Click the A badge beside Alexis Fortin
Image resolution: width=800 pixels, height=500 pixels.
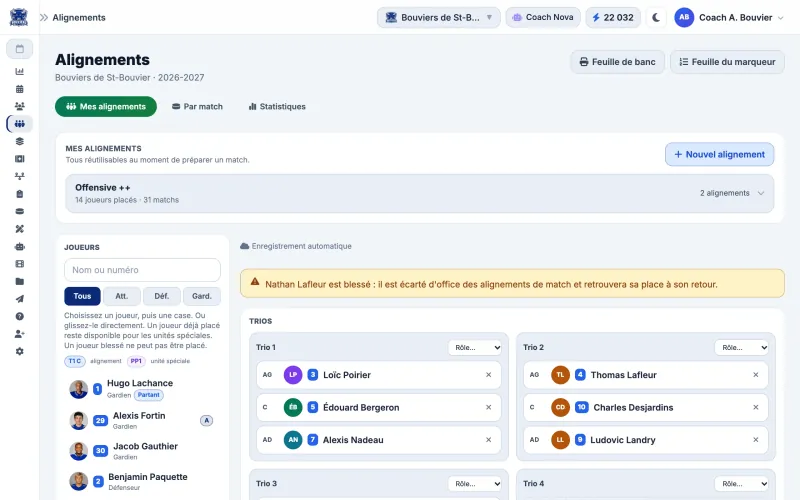click(206, 420)
